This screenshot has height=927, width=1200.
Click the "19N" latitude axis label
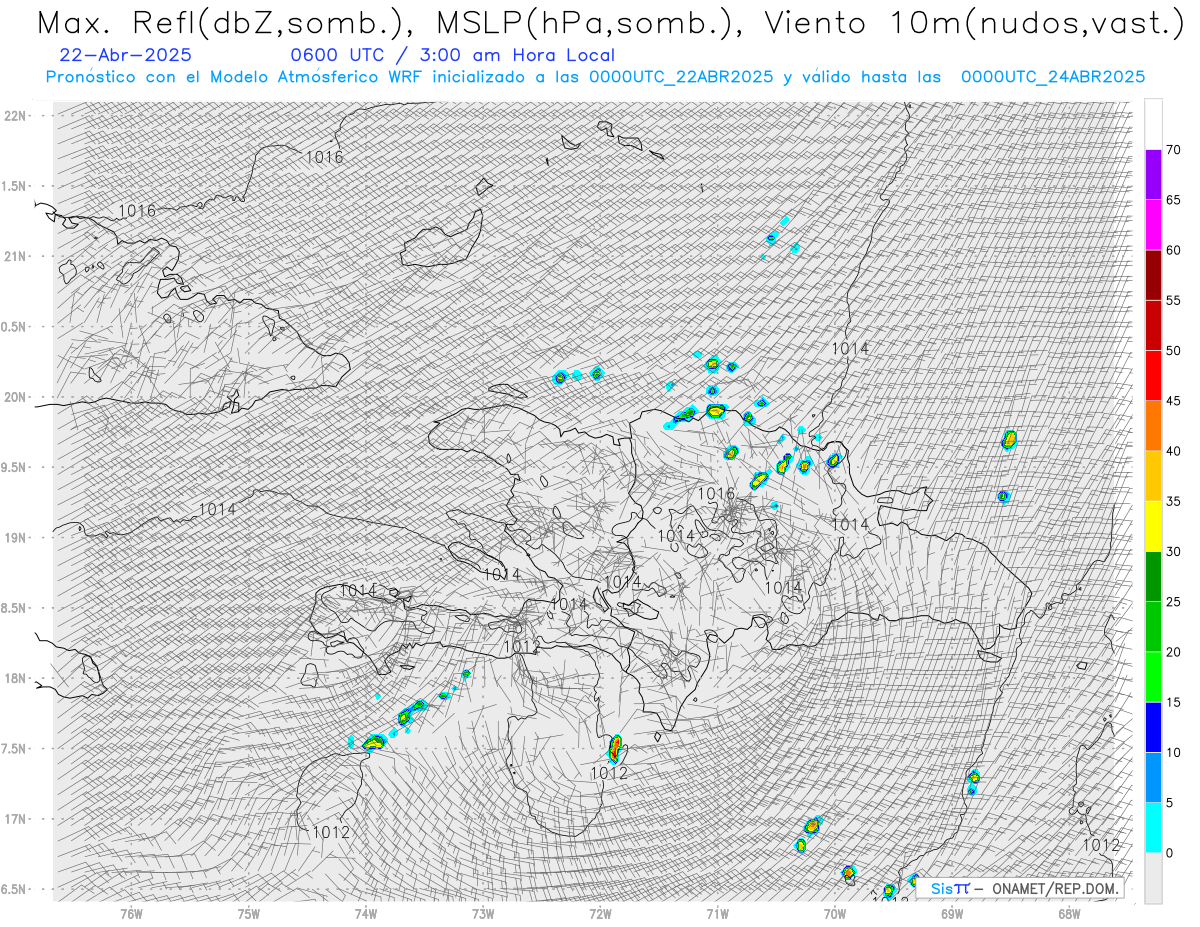16,537
